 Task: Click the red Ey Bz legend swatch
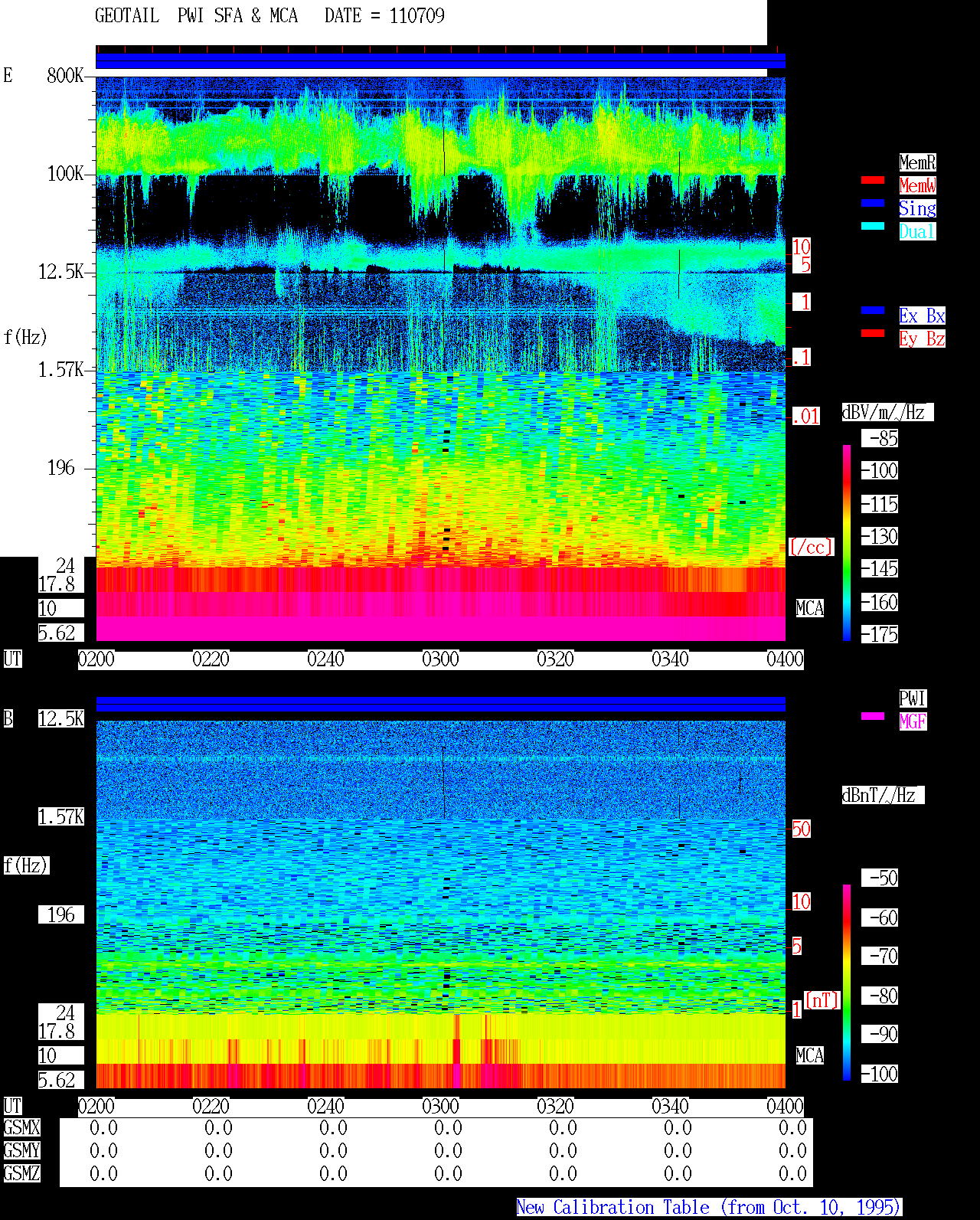pos(873,333)
